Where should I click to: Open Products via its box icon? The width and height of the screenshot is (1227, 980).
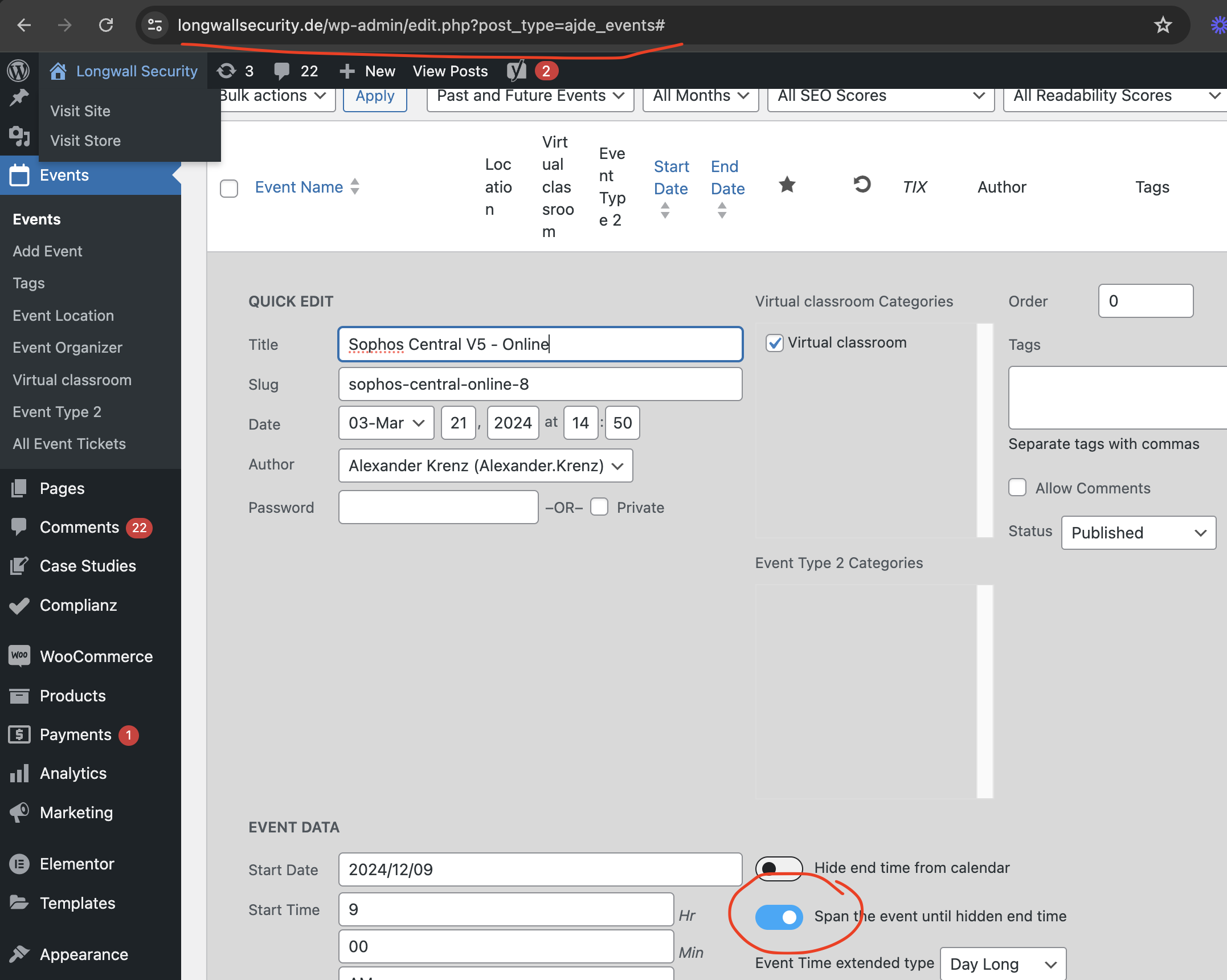click(19, 696)
